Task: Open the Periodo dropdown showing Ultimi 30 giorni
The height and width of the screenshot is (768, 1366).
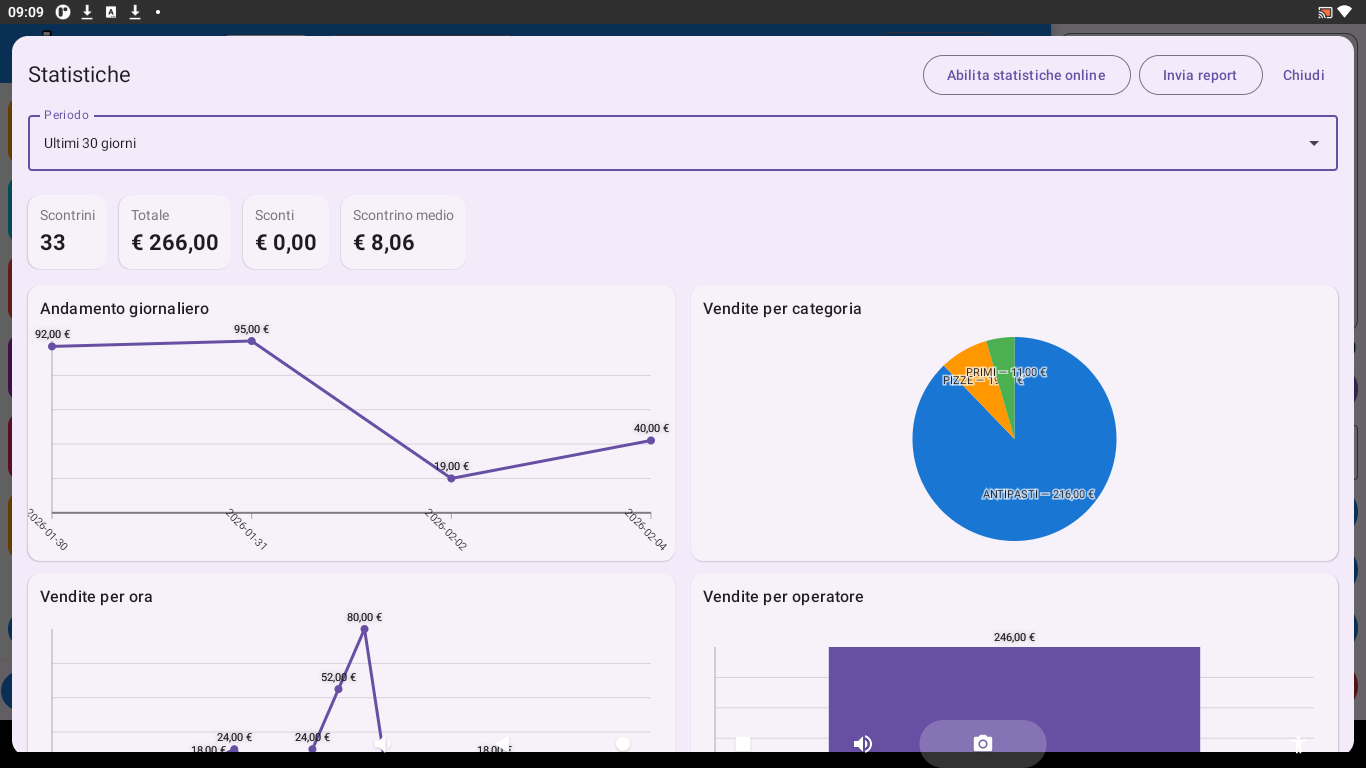Action: 683,143
